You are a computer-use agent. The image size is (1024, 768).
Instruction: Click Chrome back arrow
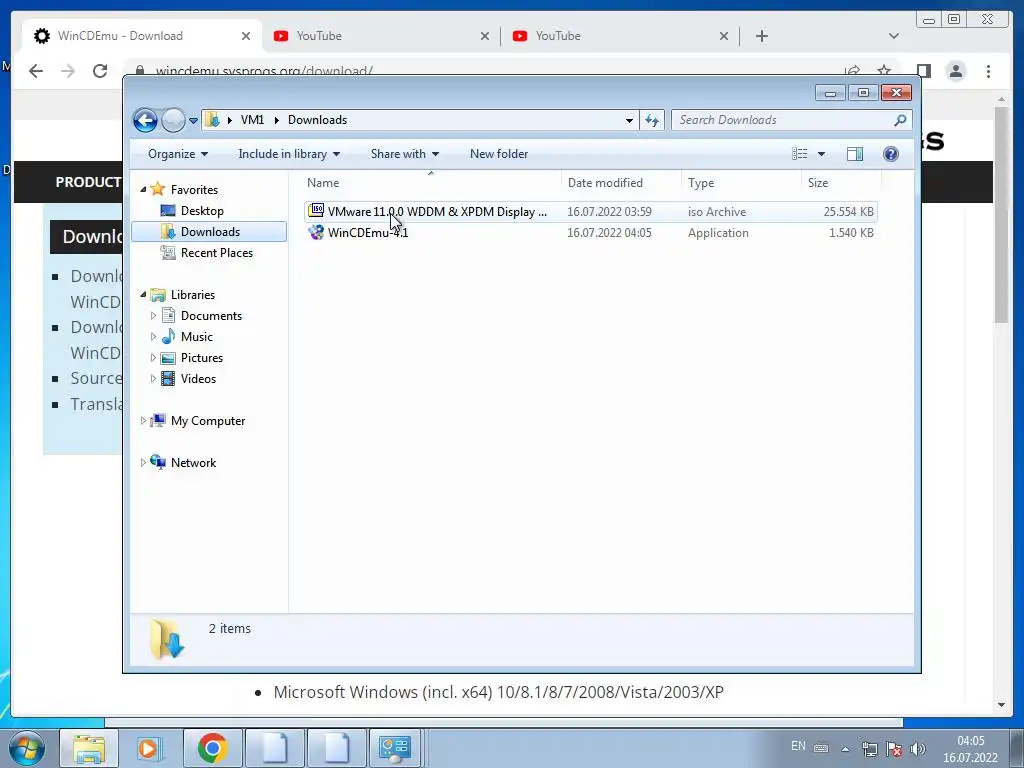[36, 71]
